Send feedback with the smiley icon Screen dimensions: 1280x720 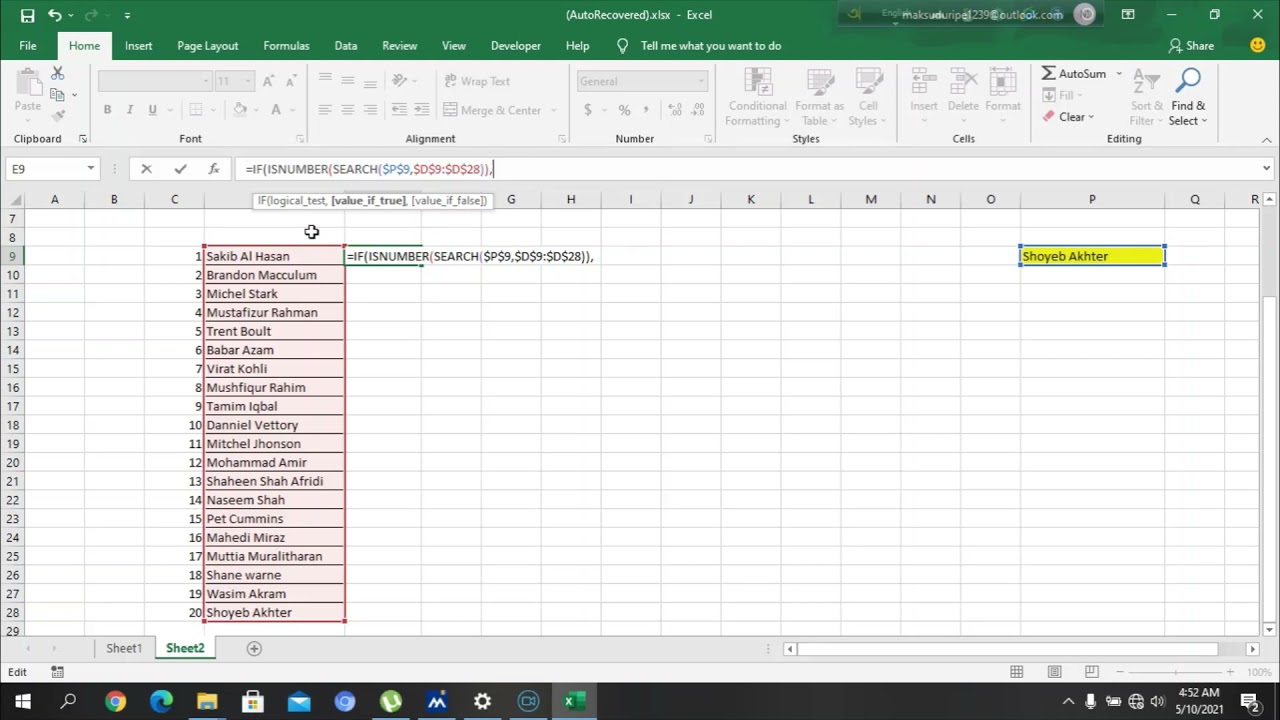point(1257,45)
